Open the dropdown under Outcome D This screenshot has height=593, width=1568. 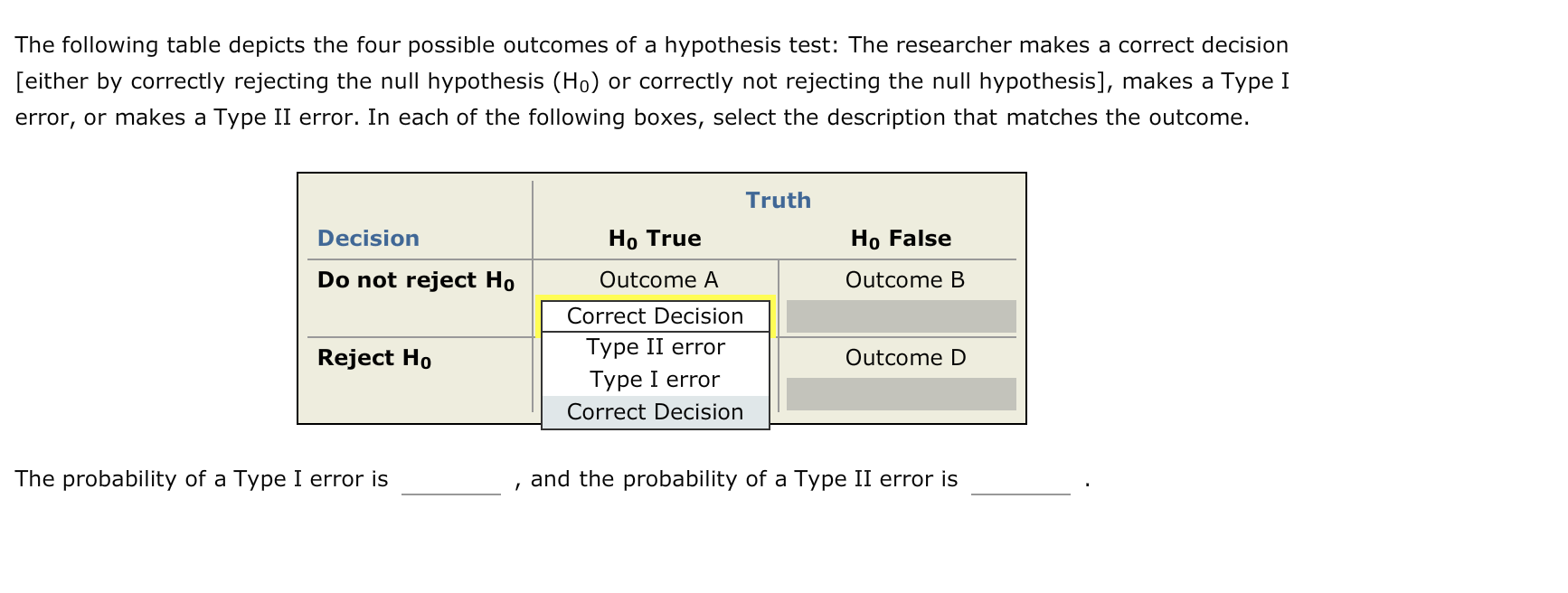point(901,391)
